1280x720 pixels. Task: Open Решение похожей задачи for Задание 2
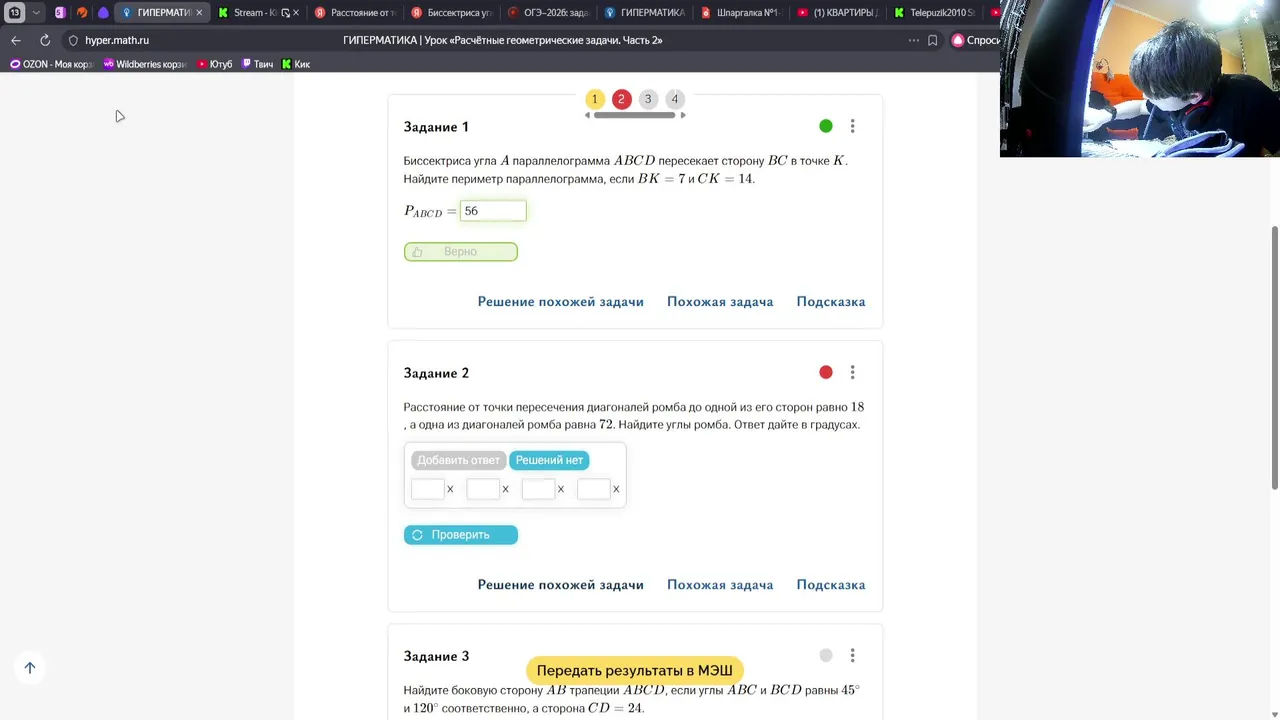point(560,585)
